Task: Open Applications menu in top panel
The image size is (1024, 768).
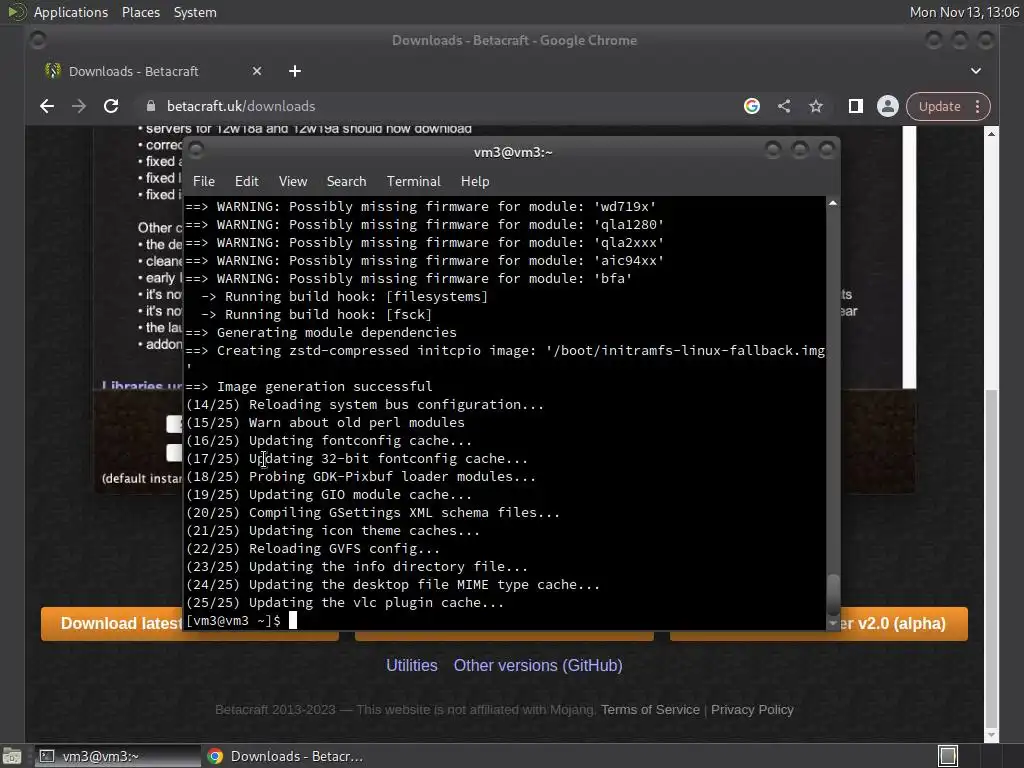Action: [71, 12]
